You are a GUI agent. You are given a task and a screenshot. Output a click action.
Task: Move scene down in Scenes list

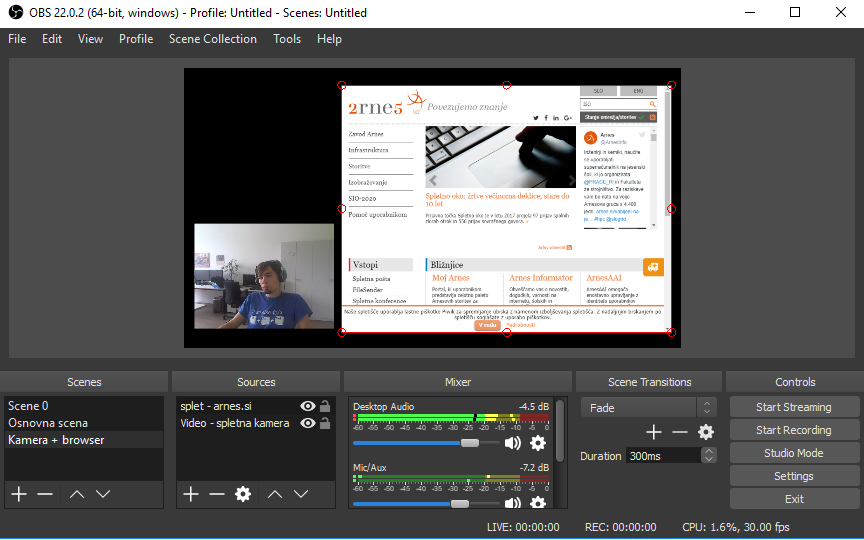103,494
